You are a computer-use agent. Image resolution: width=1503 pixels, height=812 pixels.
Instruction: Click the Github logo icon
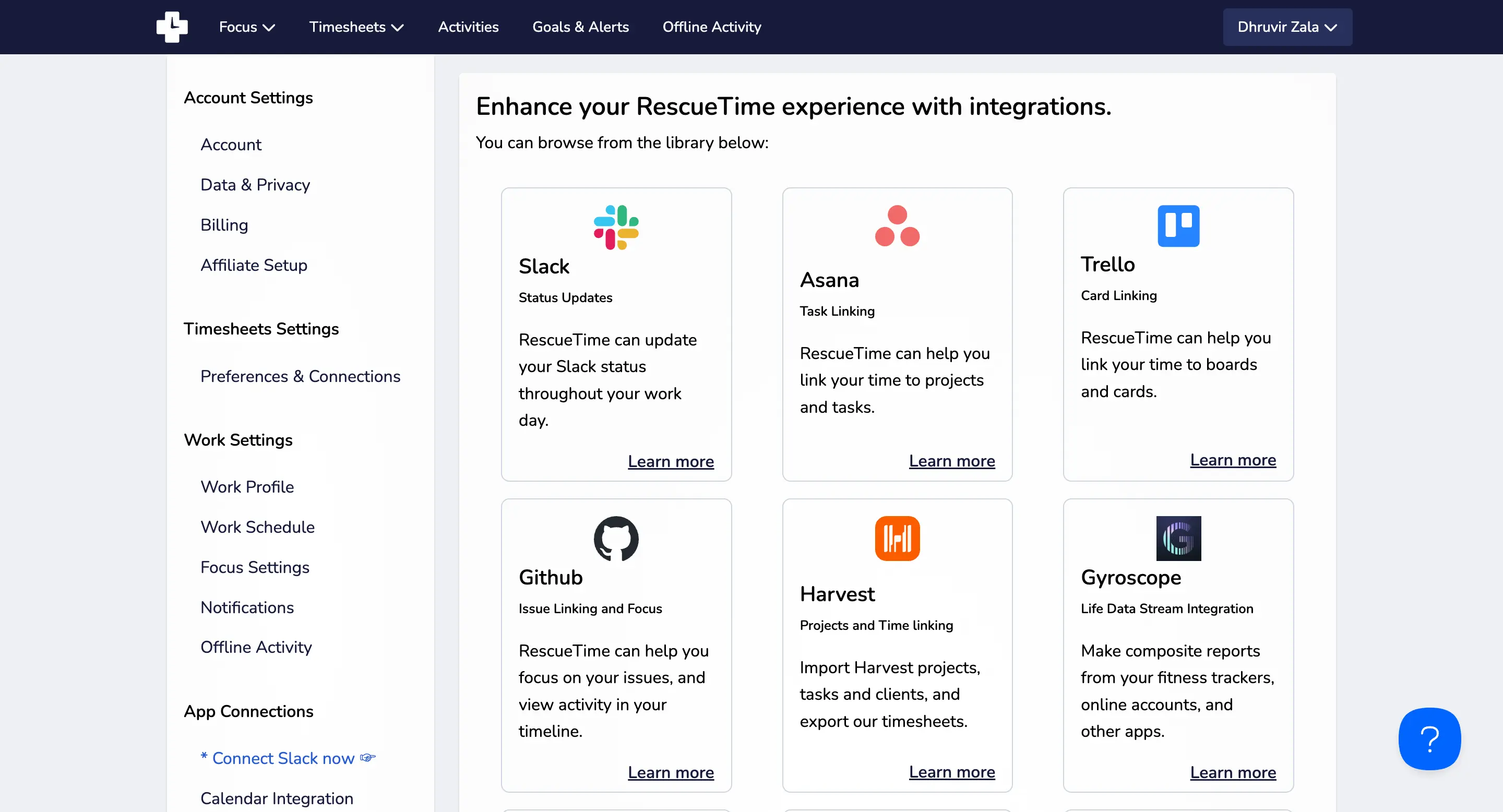pos(616,539)
